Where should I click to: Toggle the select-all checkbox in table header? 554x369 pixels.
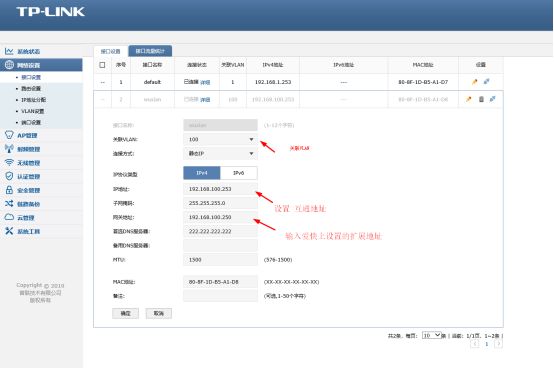pos(102,65)
